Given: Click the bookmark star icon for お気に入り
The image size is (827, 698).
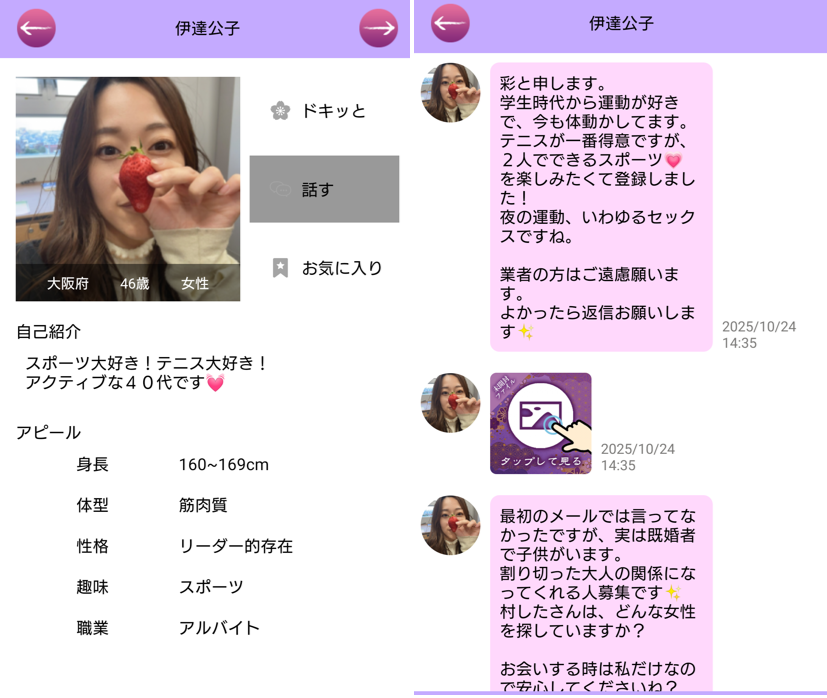Looking at the screenshot, I should pos(280,268).
